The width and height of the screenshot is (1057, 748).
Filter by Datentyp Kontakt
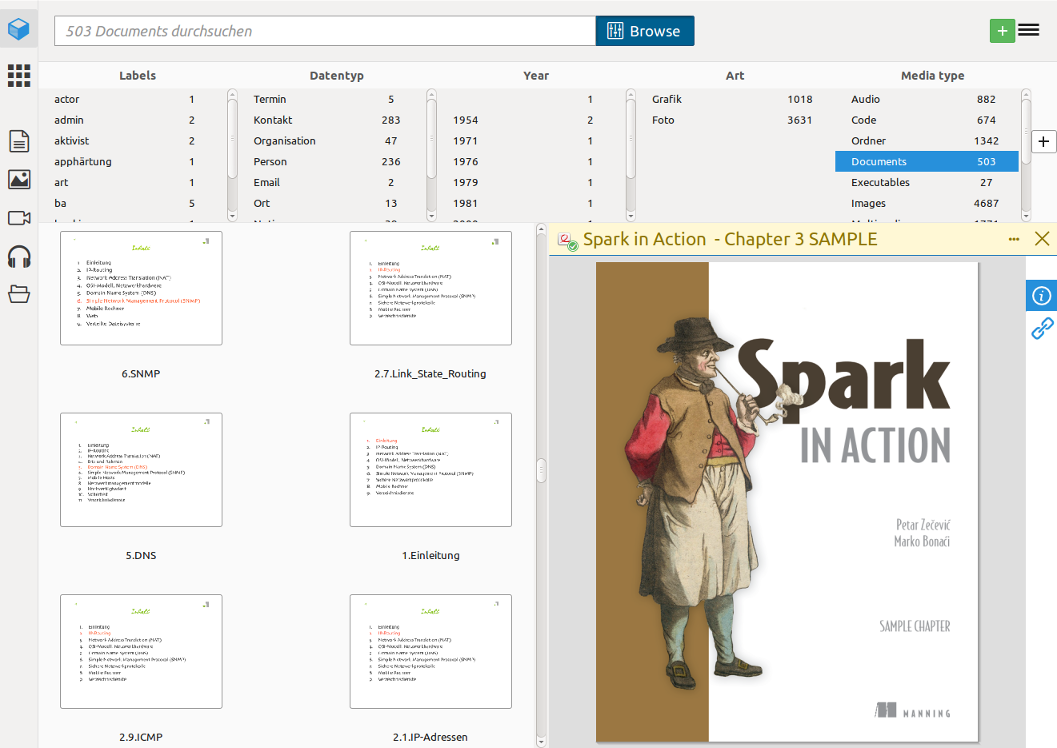click(332, 120)
